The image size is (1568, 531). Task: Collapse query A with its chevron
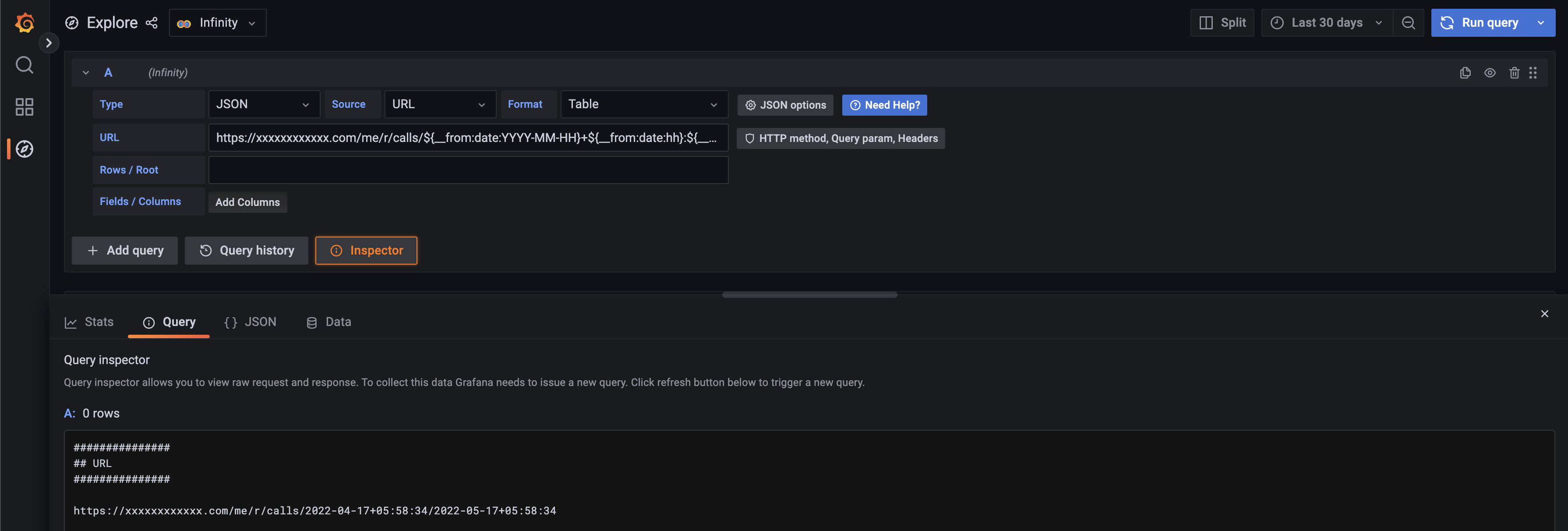(86, 72)
